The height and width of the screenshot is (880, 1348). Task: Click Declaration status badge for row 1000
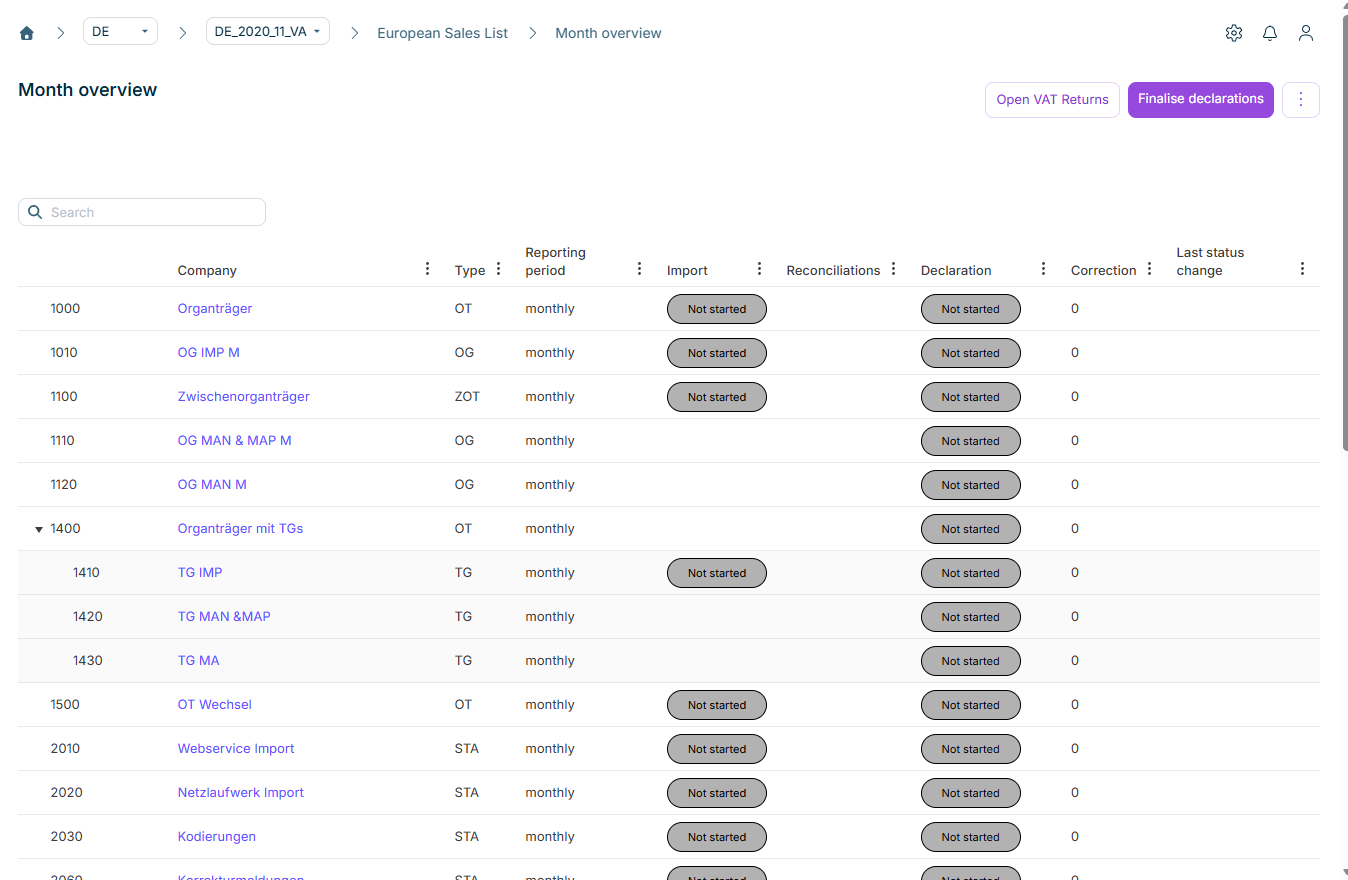pyautogui.click(x=971, y=309)
